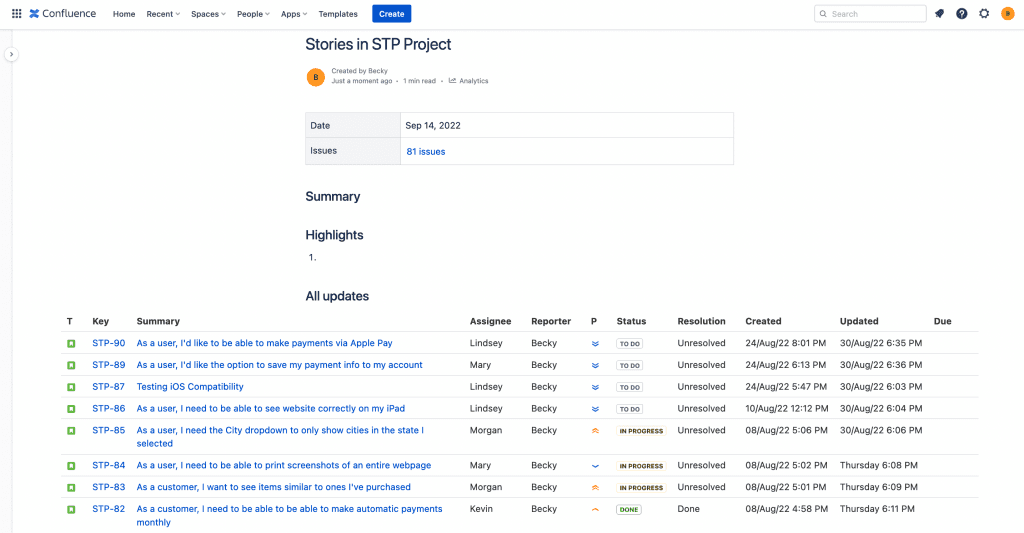Expand the left sidebar arrow

point(11,54)
